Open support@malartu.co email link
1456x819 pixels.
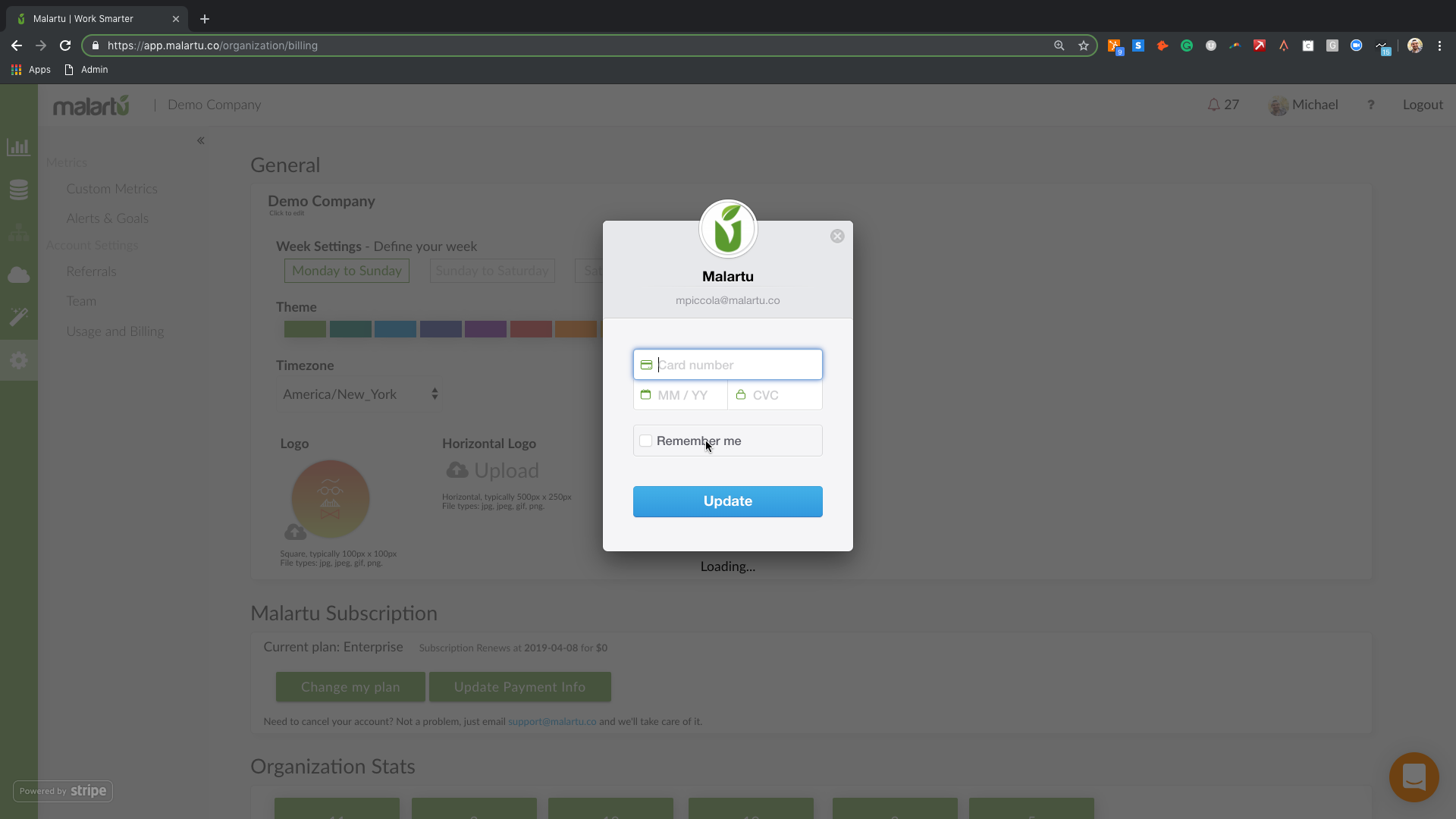pos(552,722)
